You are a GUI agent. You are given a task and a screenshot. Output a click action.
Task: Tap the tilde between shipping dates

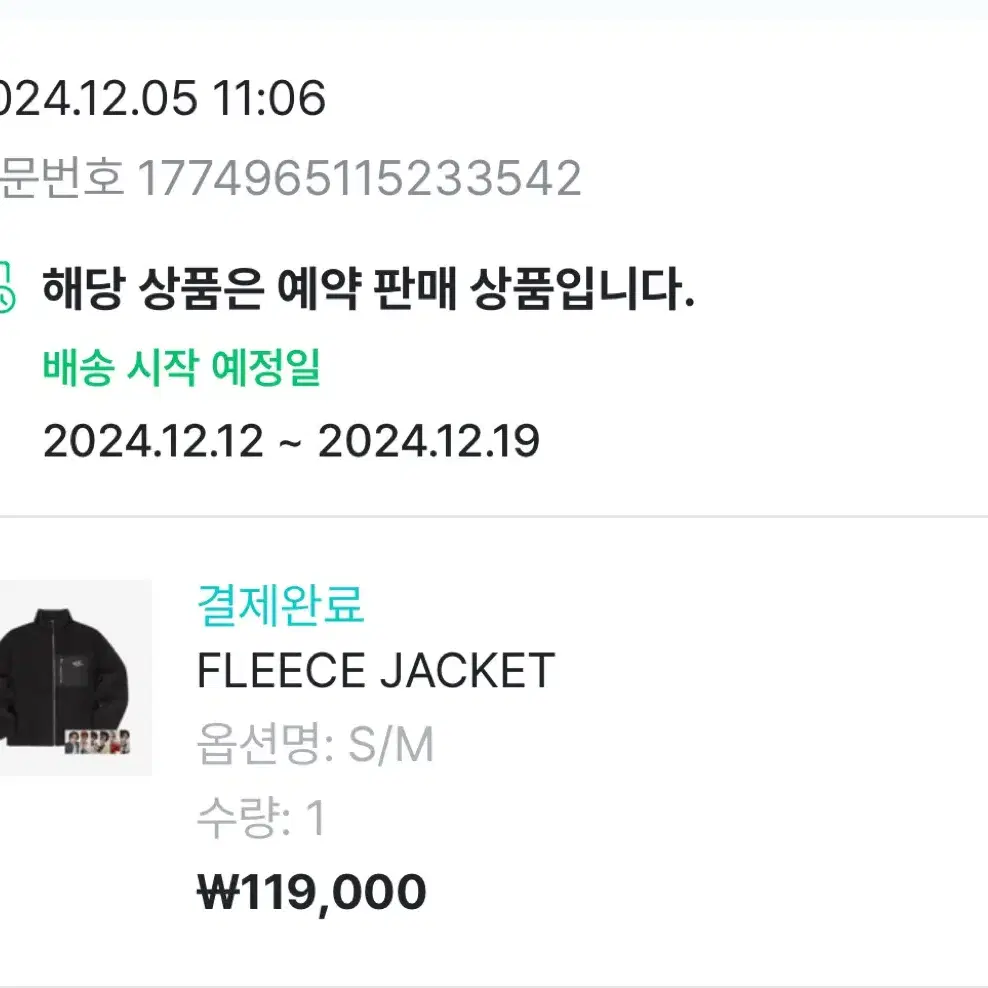[x=290, y=442]
